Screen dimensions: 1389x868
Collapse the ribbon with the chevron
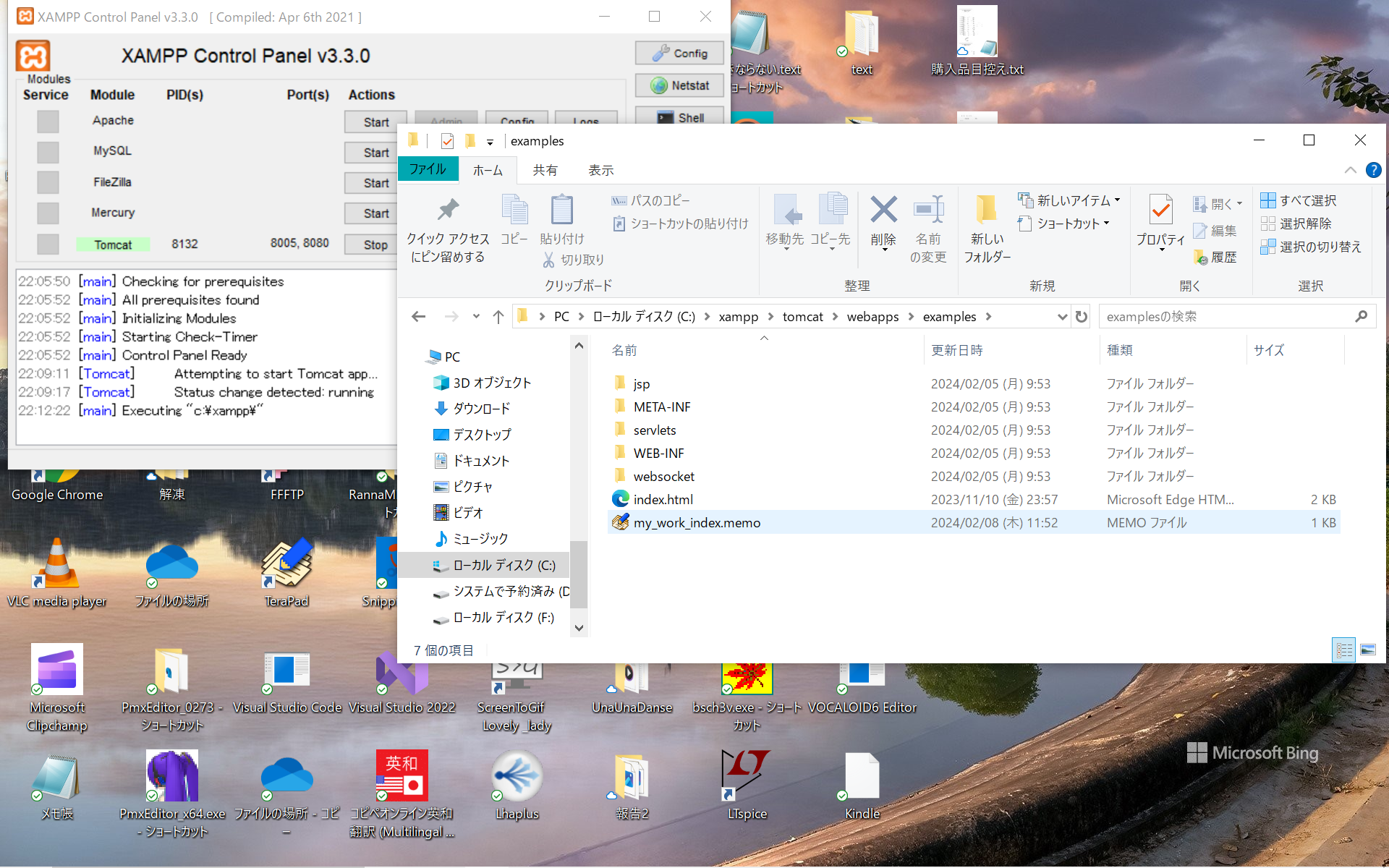1350,170
